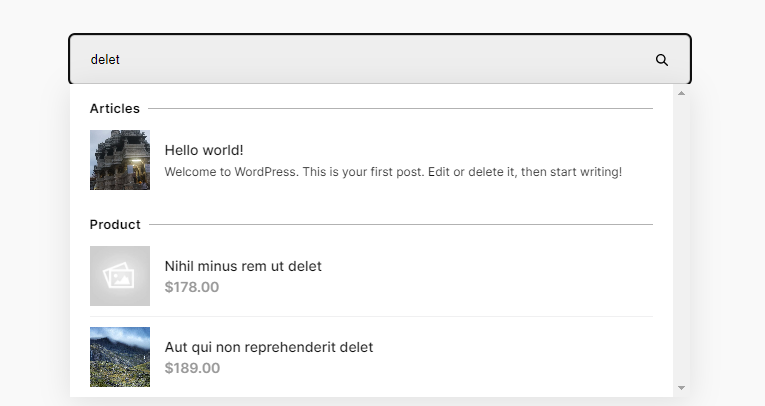Click the Articles section heading
The image size is (765, 406).
coord(115,108)
